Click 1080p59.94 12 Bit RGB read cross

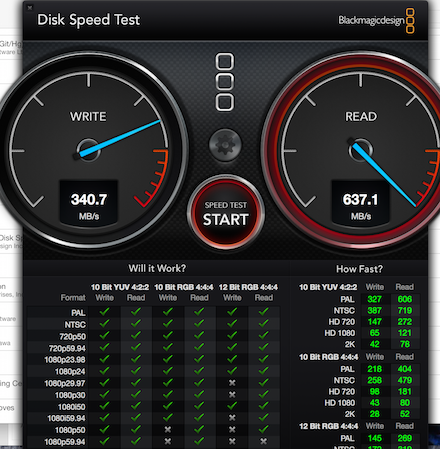click(x=263, y=441)
